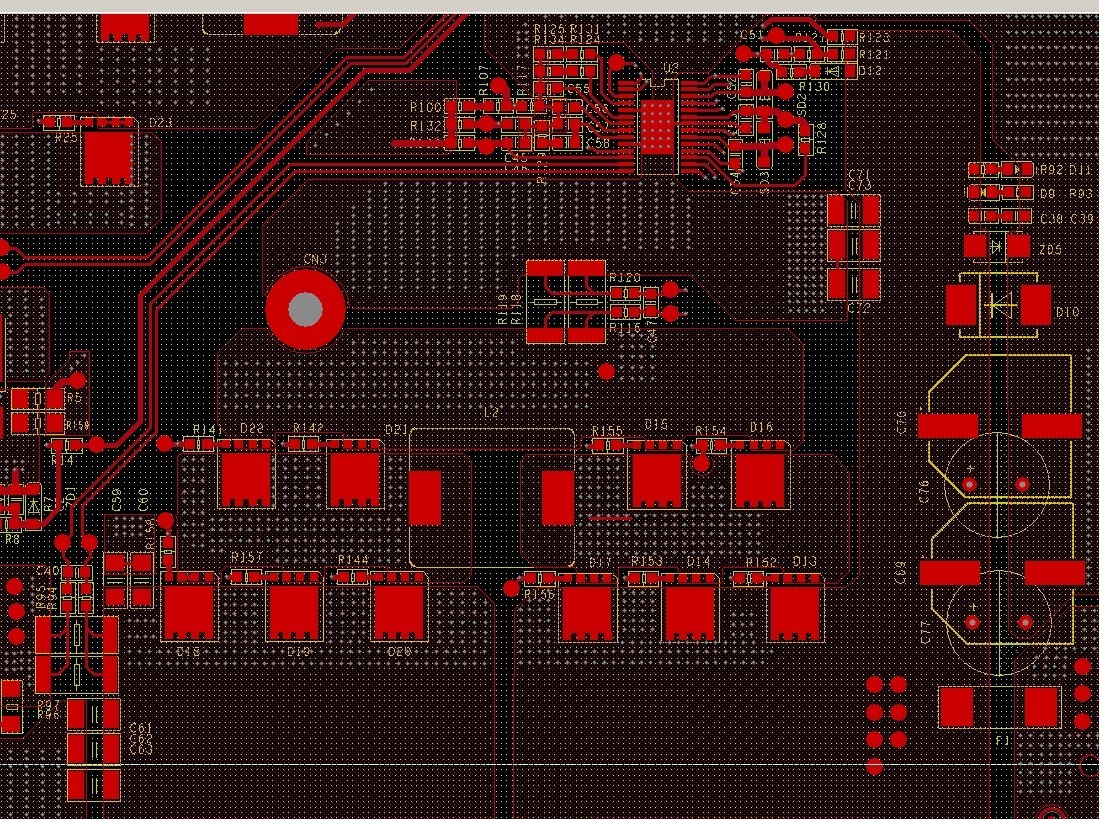This screenshot has height=819, width=1099.
Task: Select resistor R141 footprint
Action: (x=200, y=443)
